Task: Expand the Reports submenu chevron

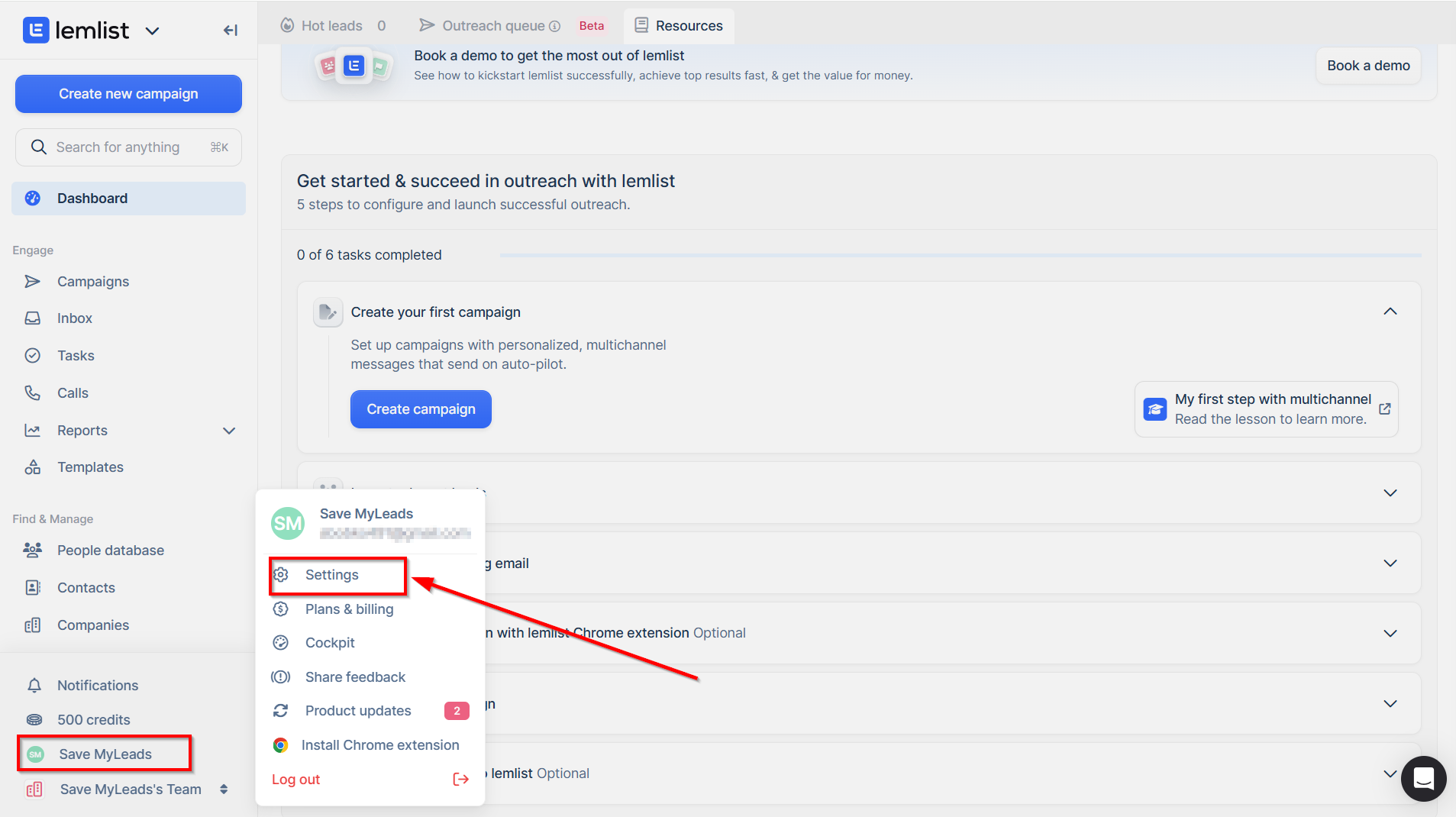Action: [229, 431]
